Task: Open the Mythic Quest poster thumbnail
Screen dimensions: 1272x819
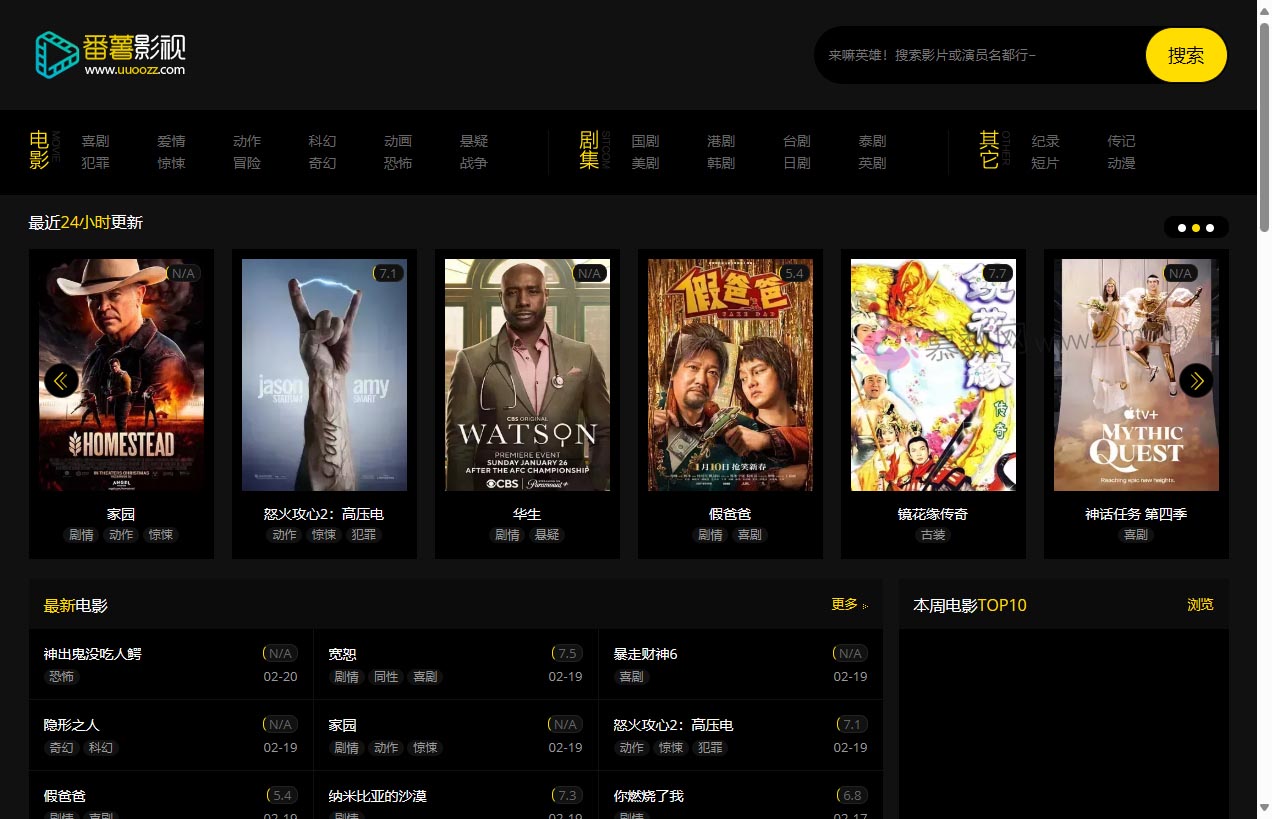Action: pyautogui.click(x=1136, y=375)
